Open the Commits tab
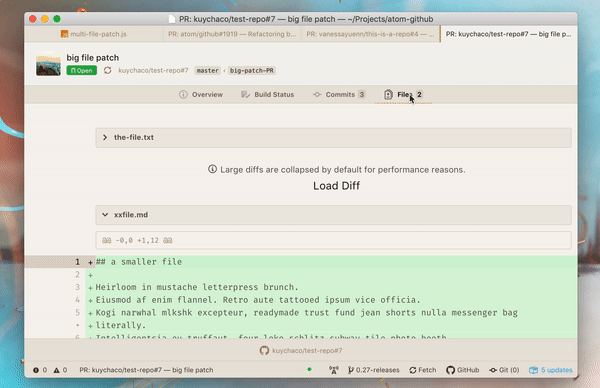Image resolution: width=600 pixels, height=388 pixels. coord(339,95)
